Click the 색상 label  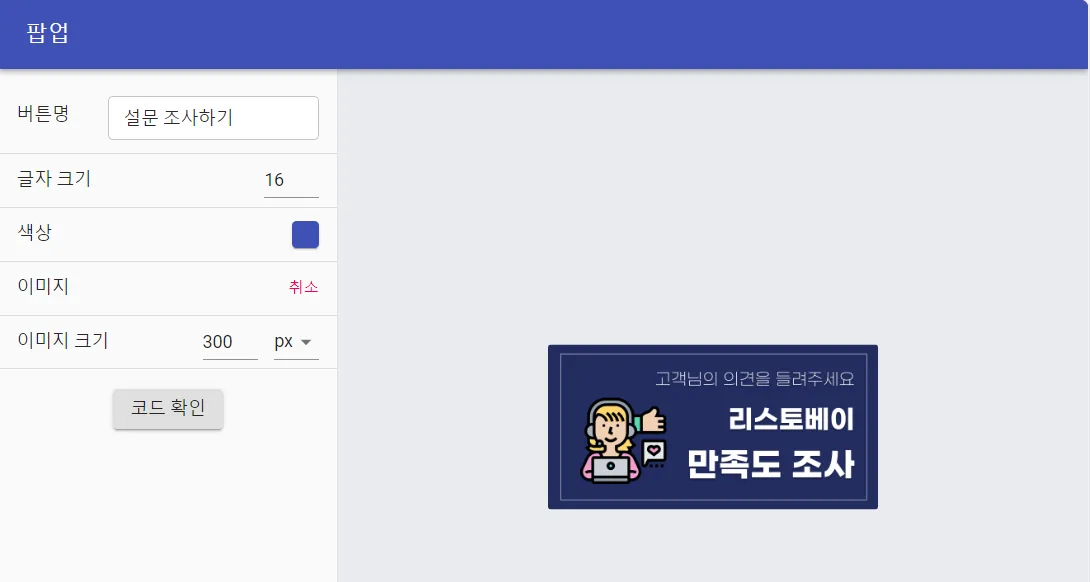point(35,232)
